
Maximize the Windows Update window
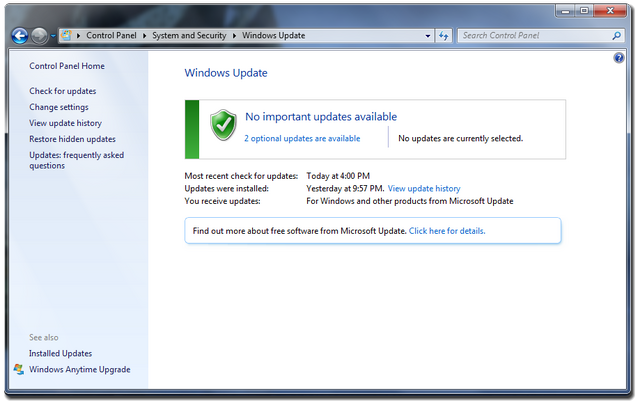point(584,11)
